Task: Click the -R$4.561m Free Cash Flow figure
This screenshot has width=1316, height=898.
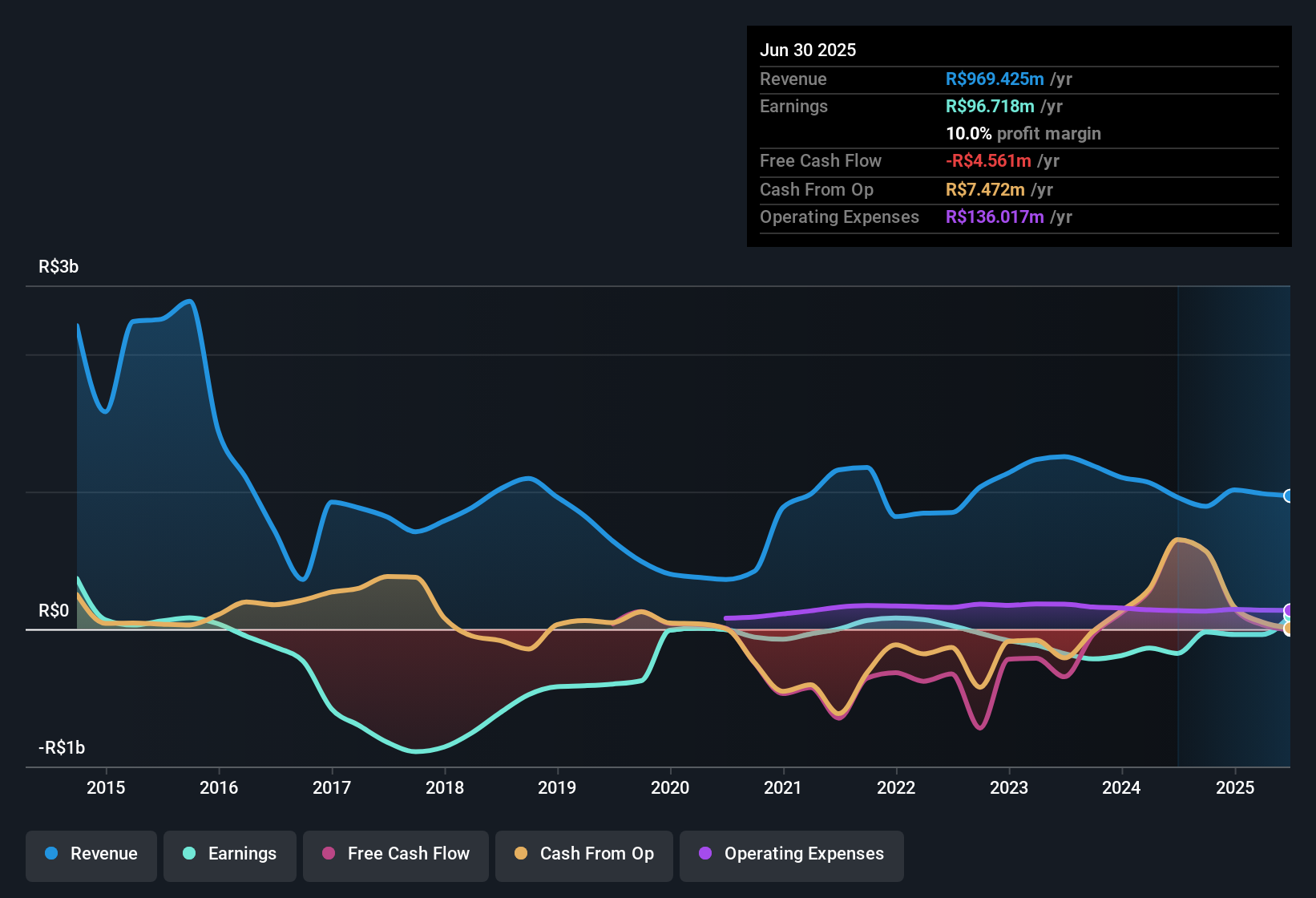Action: coord(988,160)
